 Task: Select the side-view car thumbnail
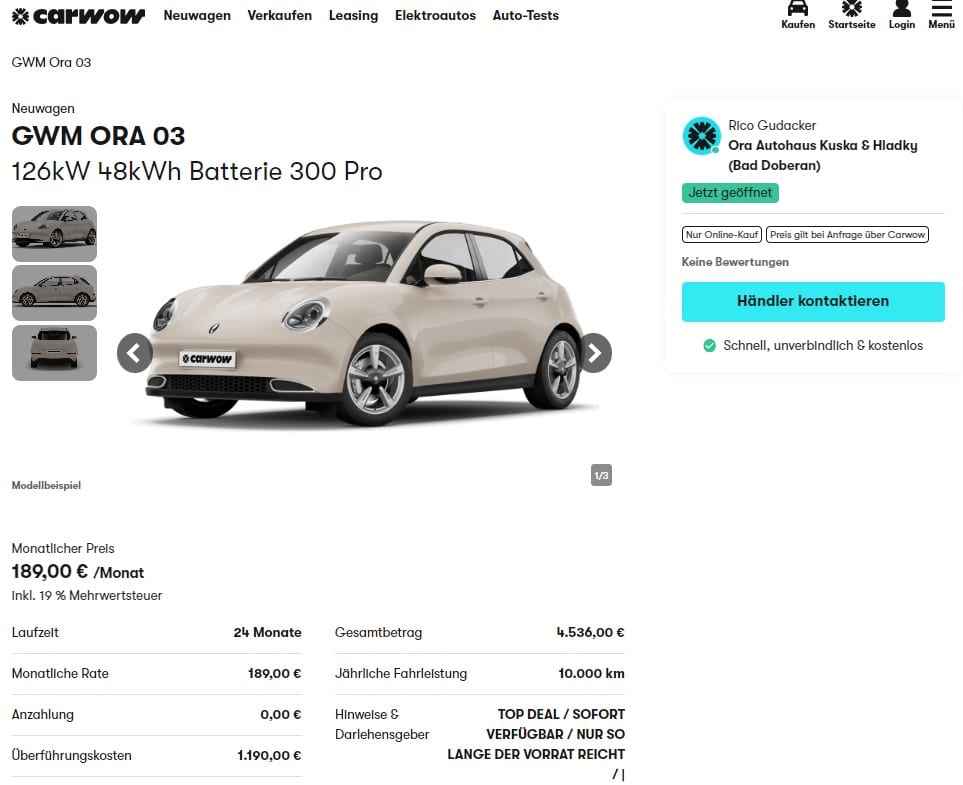[55, 293]
